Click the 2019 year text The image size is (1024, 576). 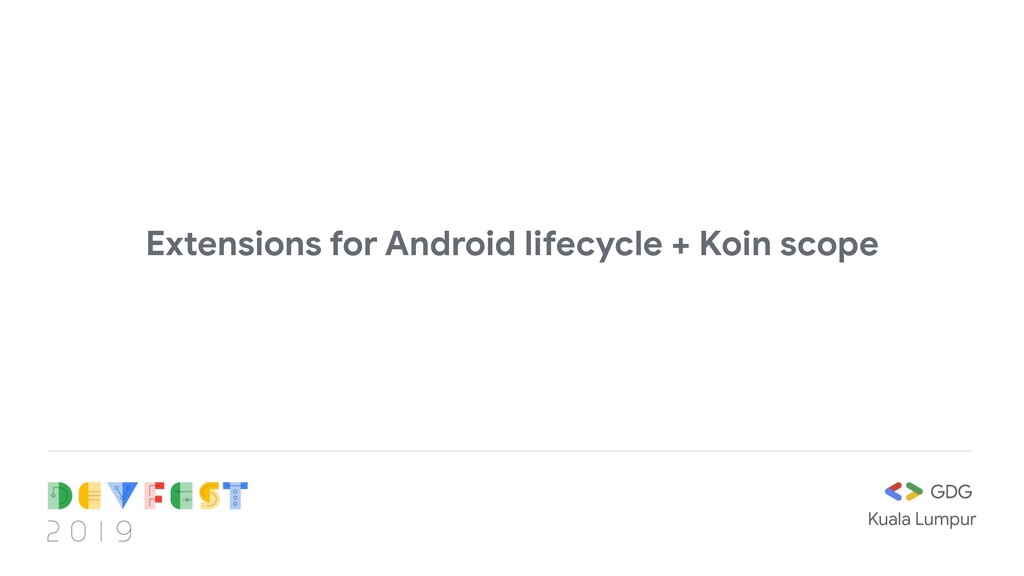(x=89, y=532)
